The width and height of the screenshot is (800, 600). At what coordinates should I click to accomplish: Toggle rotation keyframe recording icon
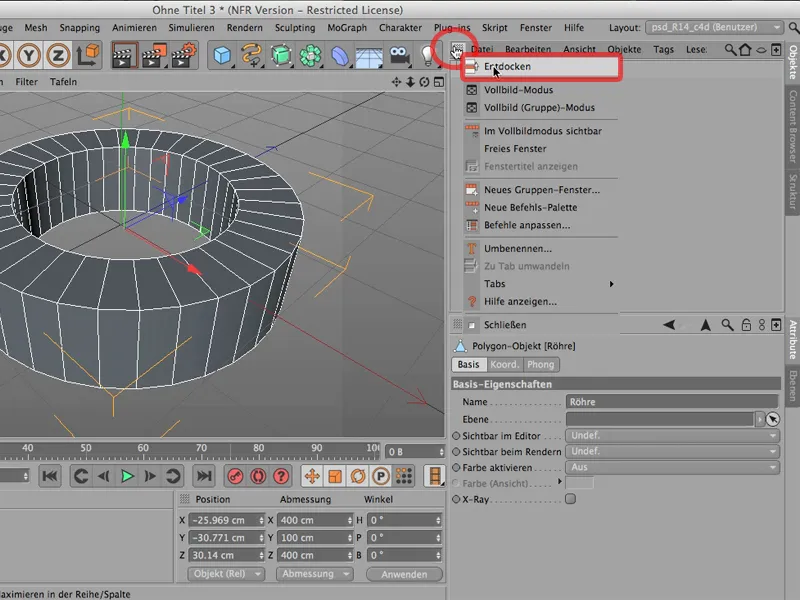coord(358,476)
